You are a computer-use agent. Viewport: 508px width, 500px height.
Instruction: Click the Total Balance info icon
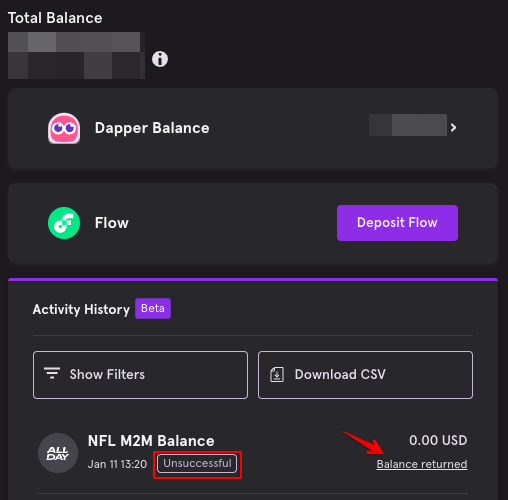click(160, 59)
